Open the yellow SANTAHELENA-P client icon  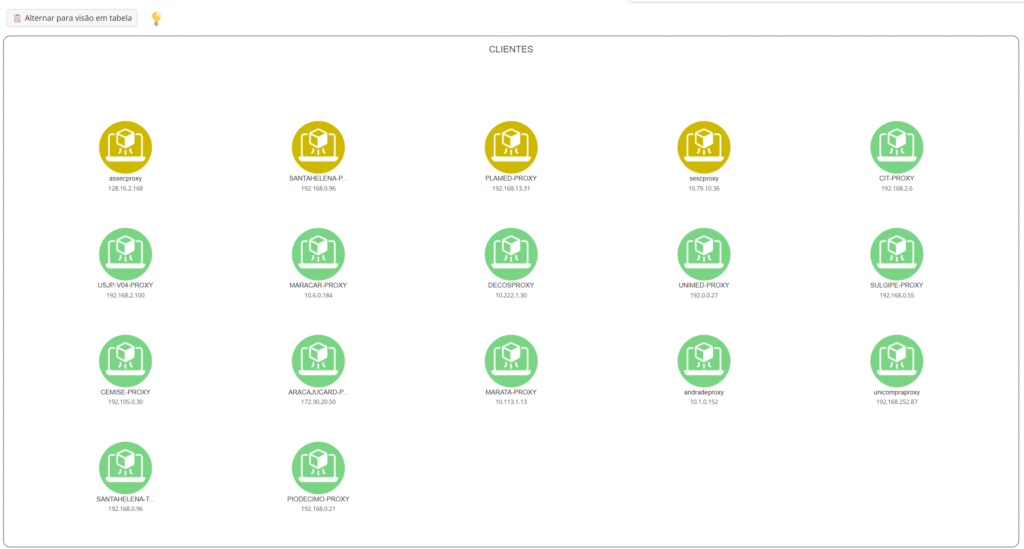coord(318,147)
